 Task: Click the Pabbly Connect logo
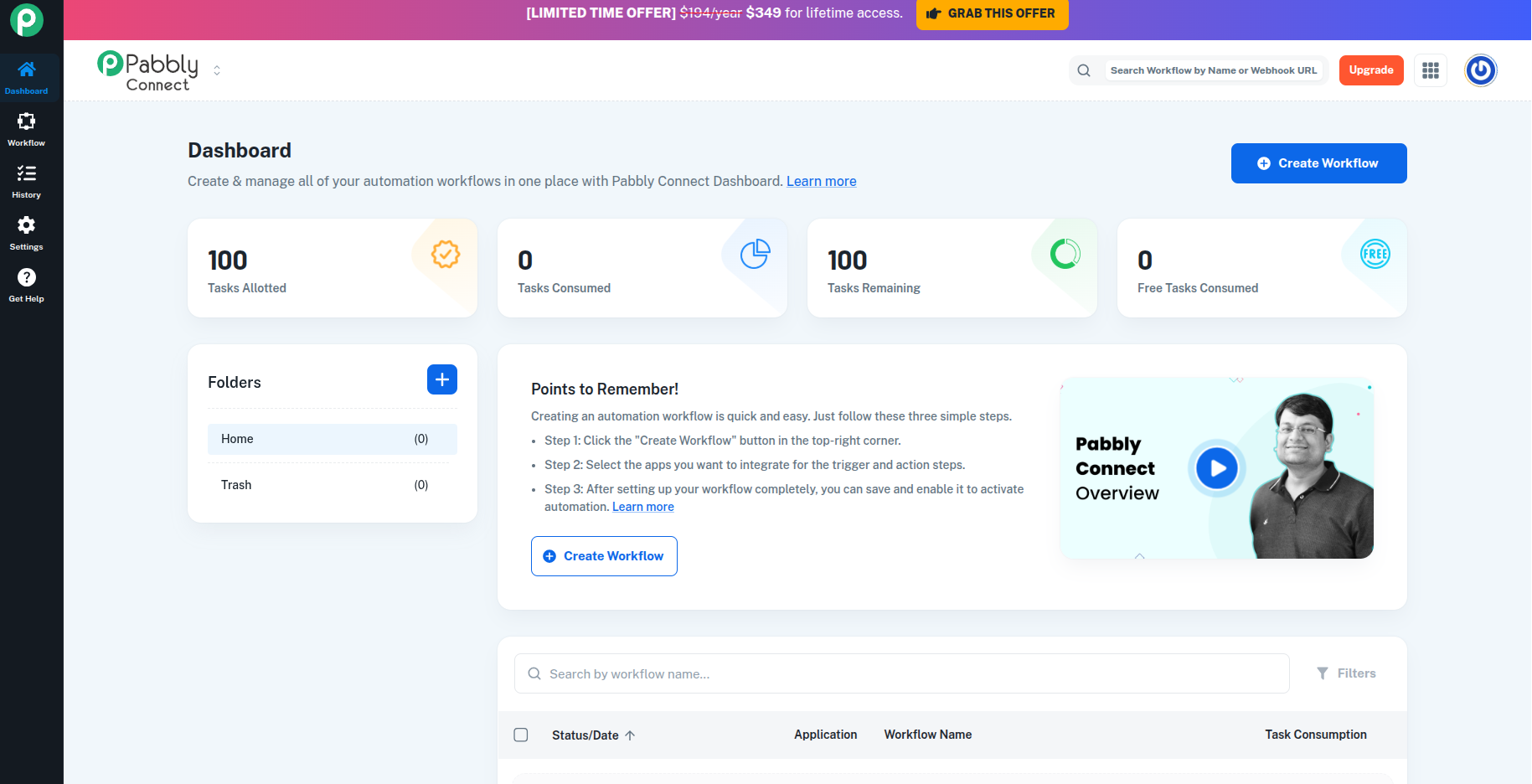(148, 71)
